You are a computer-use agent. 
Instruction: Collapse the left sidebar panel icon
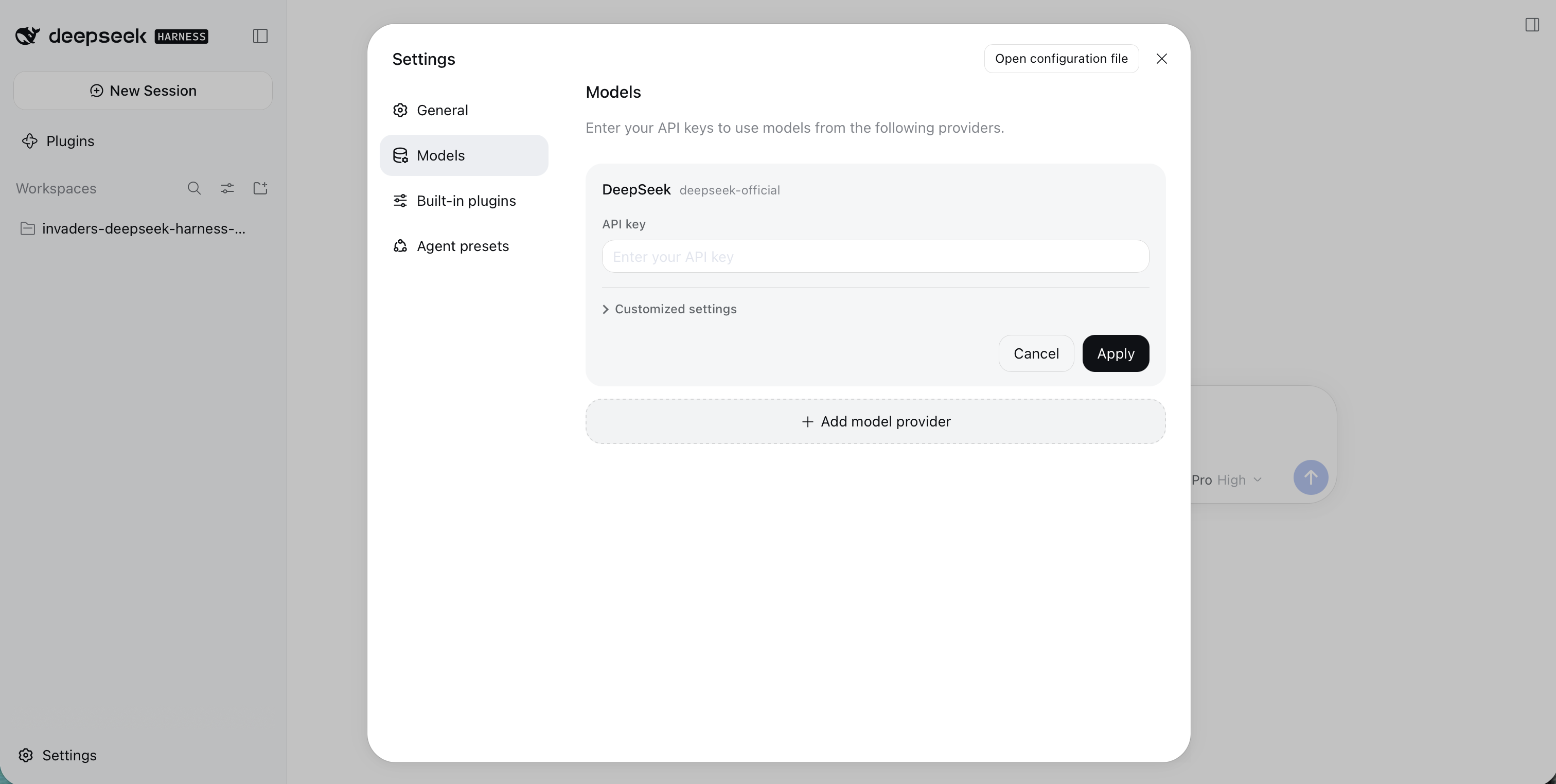260,36
